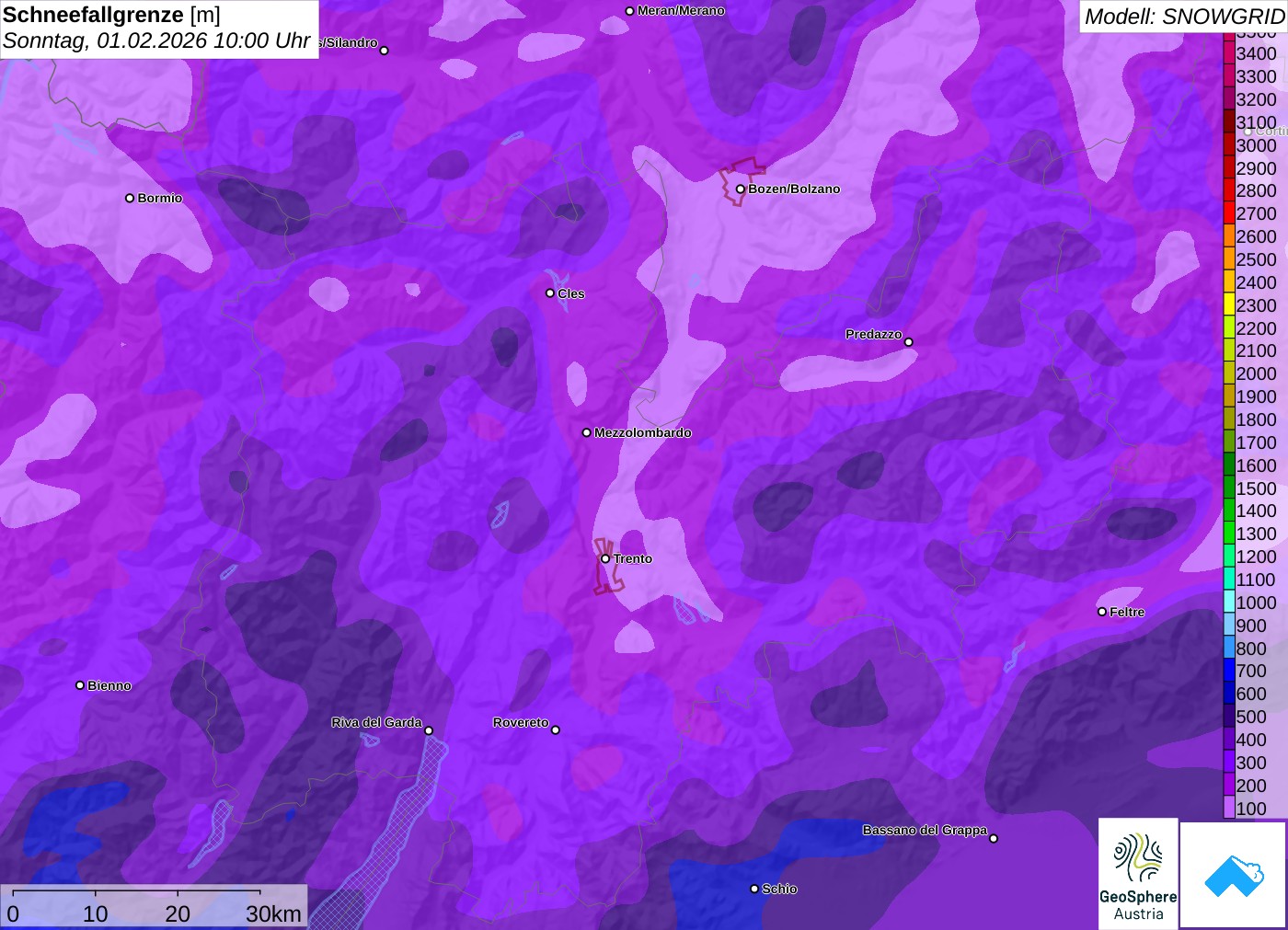Click the Bassano del Grappa marker dot
Viewport: 1288px width, 930px height.
(994, 838)
